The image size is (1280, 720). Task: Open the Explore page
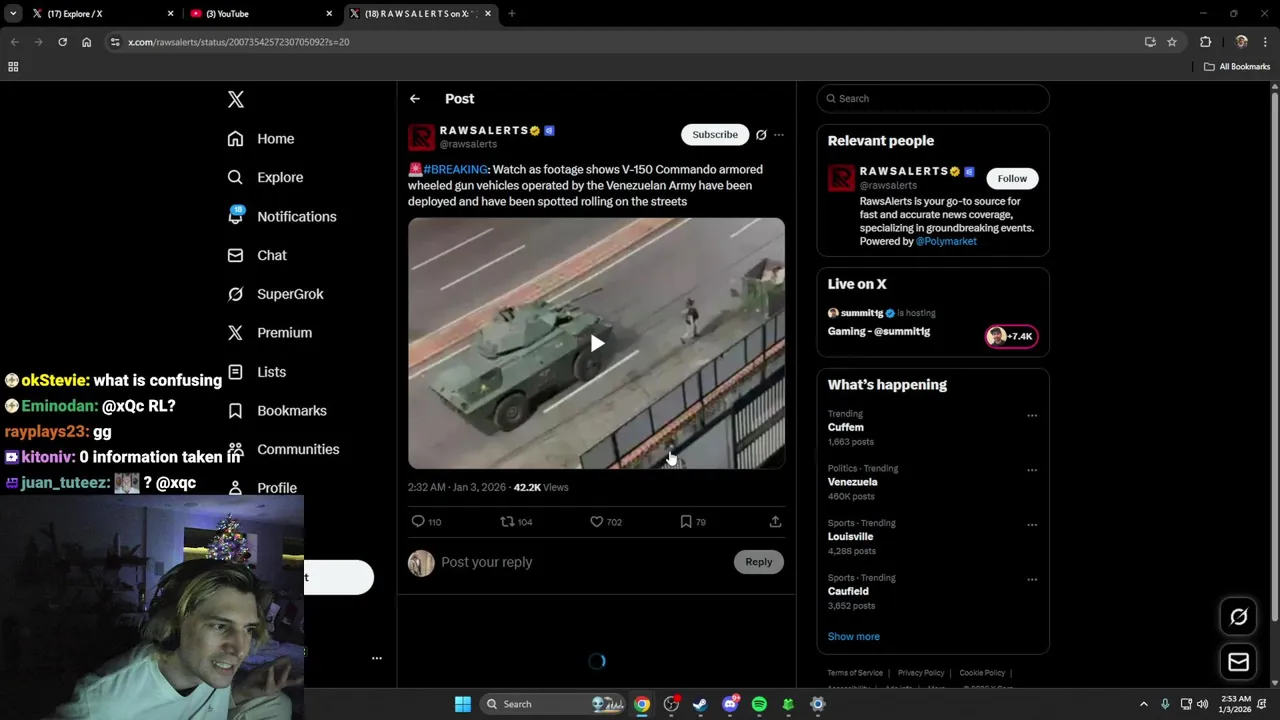(265, 177)
